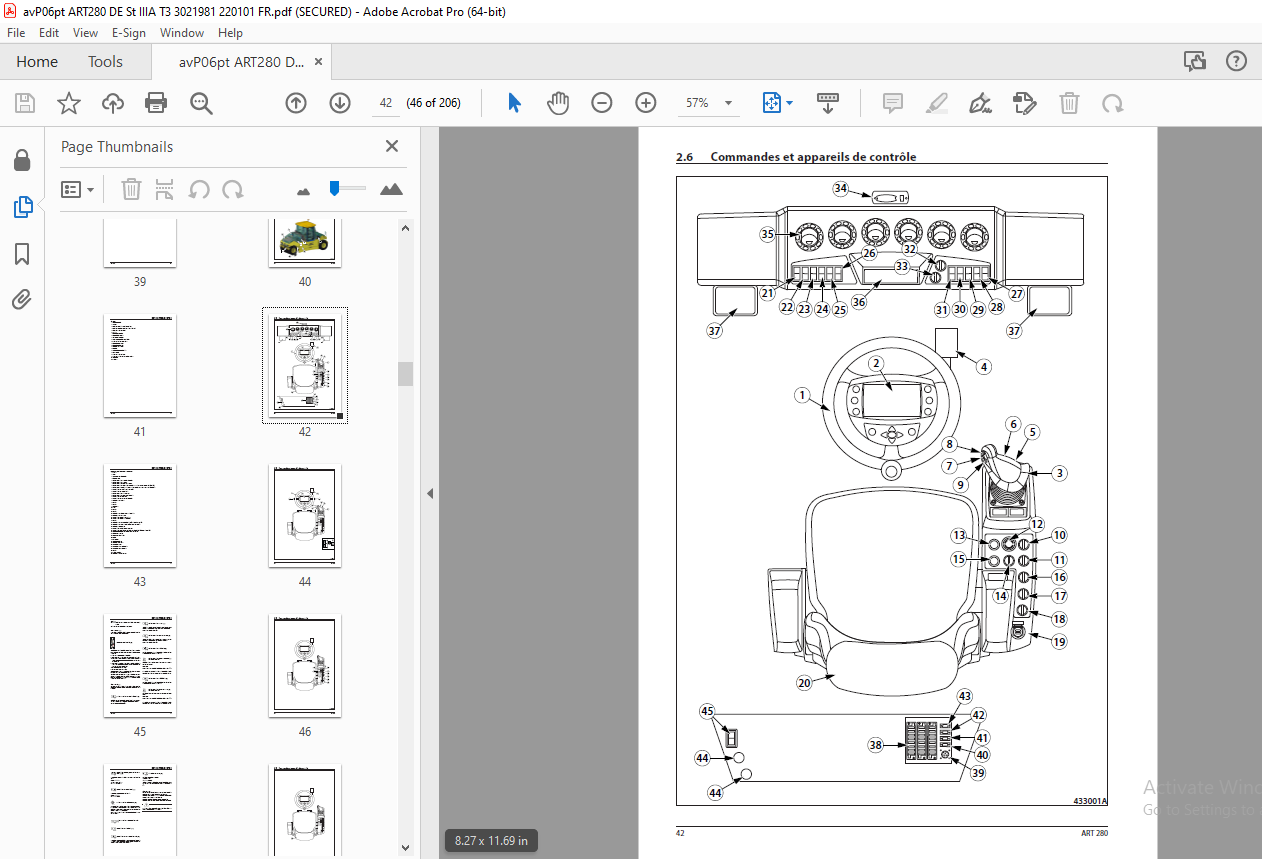Open the View menu
The width and height of the screenshot is (1262, 859).
click(x=85, y=33)
